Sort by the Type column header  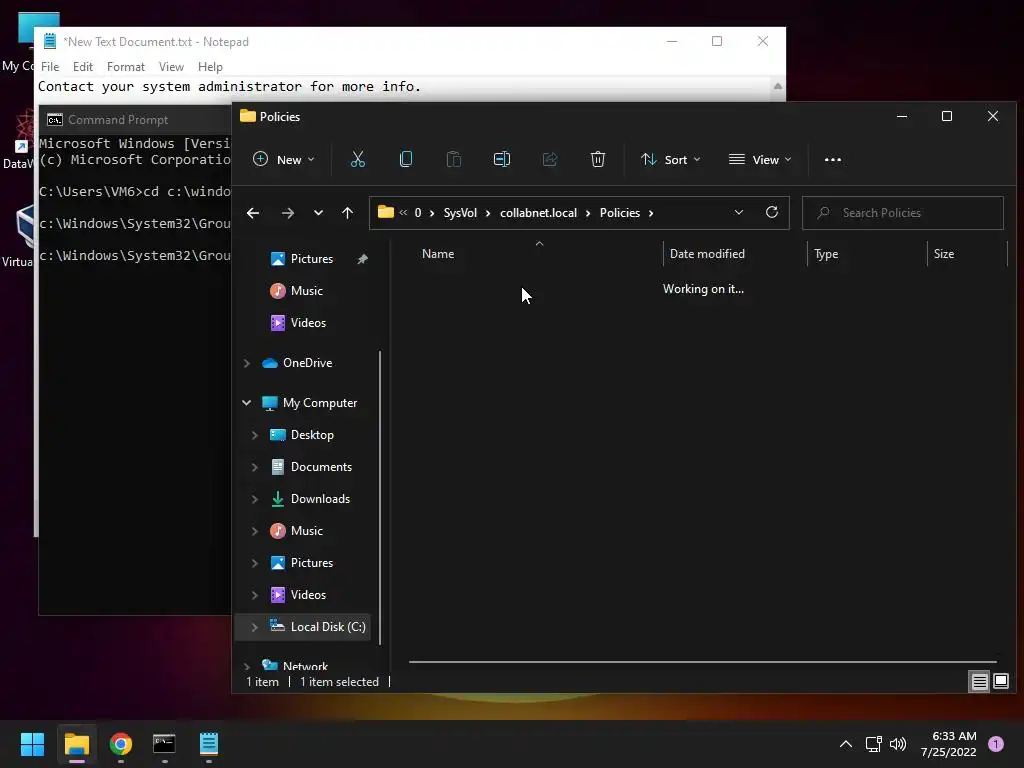825,254
